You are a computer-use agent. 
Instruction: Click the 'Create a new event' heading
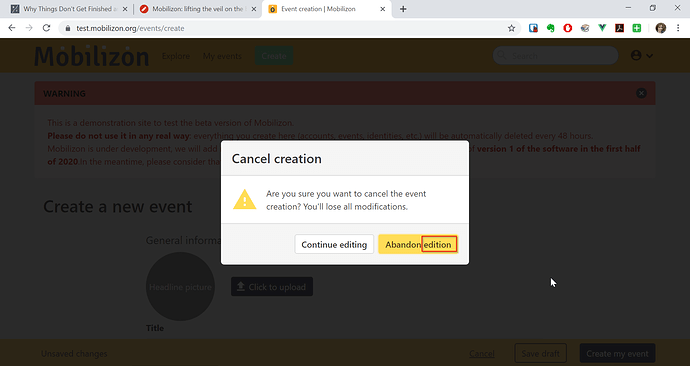117,206
